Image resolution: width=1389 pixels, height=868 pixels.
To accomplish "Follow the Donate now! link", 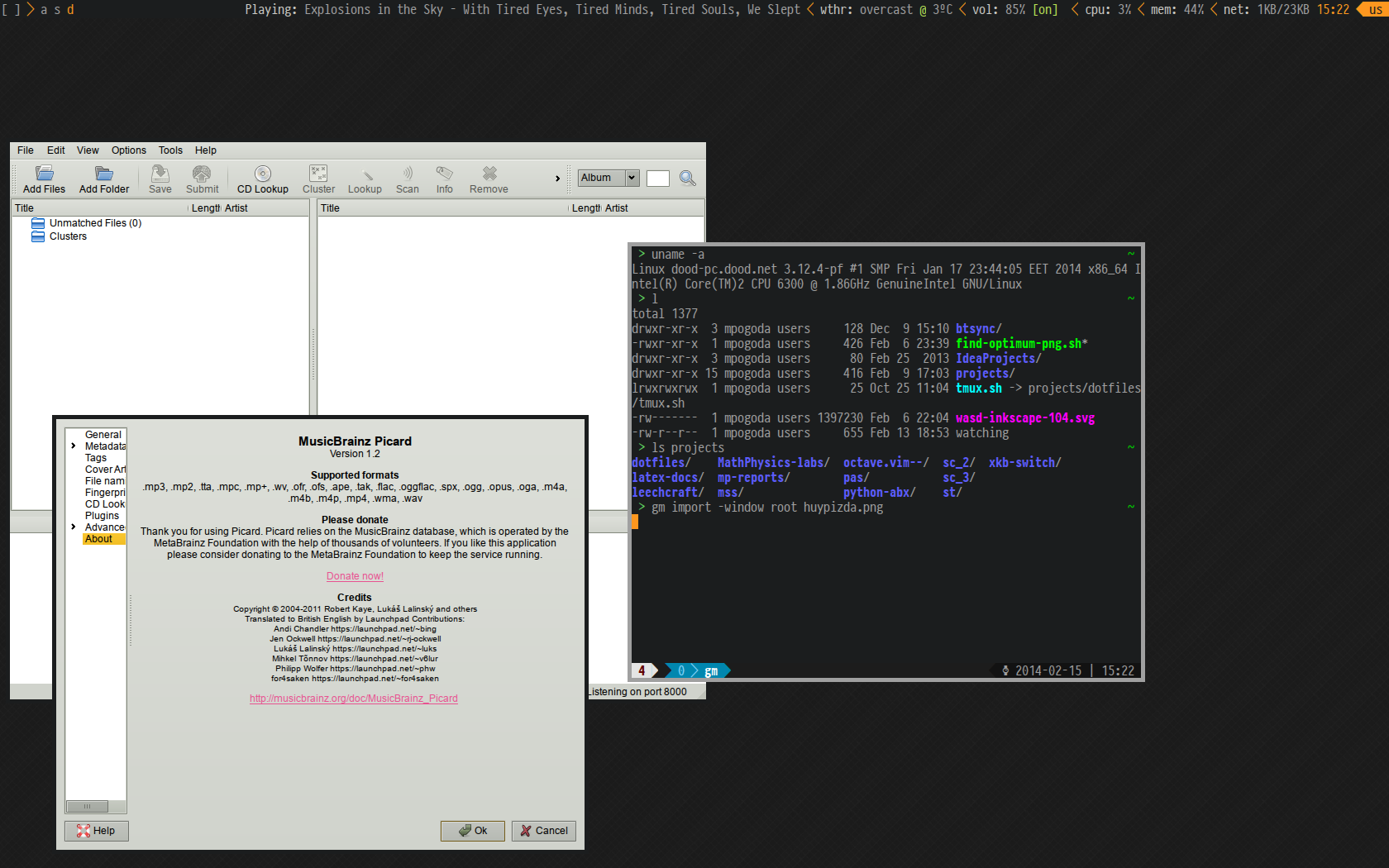I will coord(355,576).
